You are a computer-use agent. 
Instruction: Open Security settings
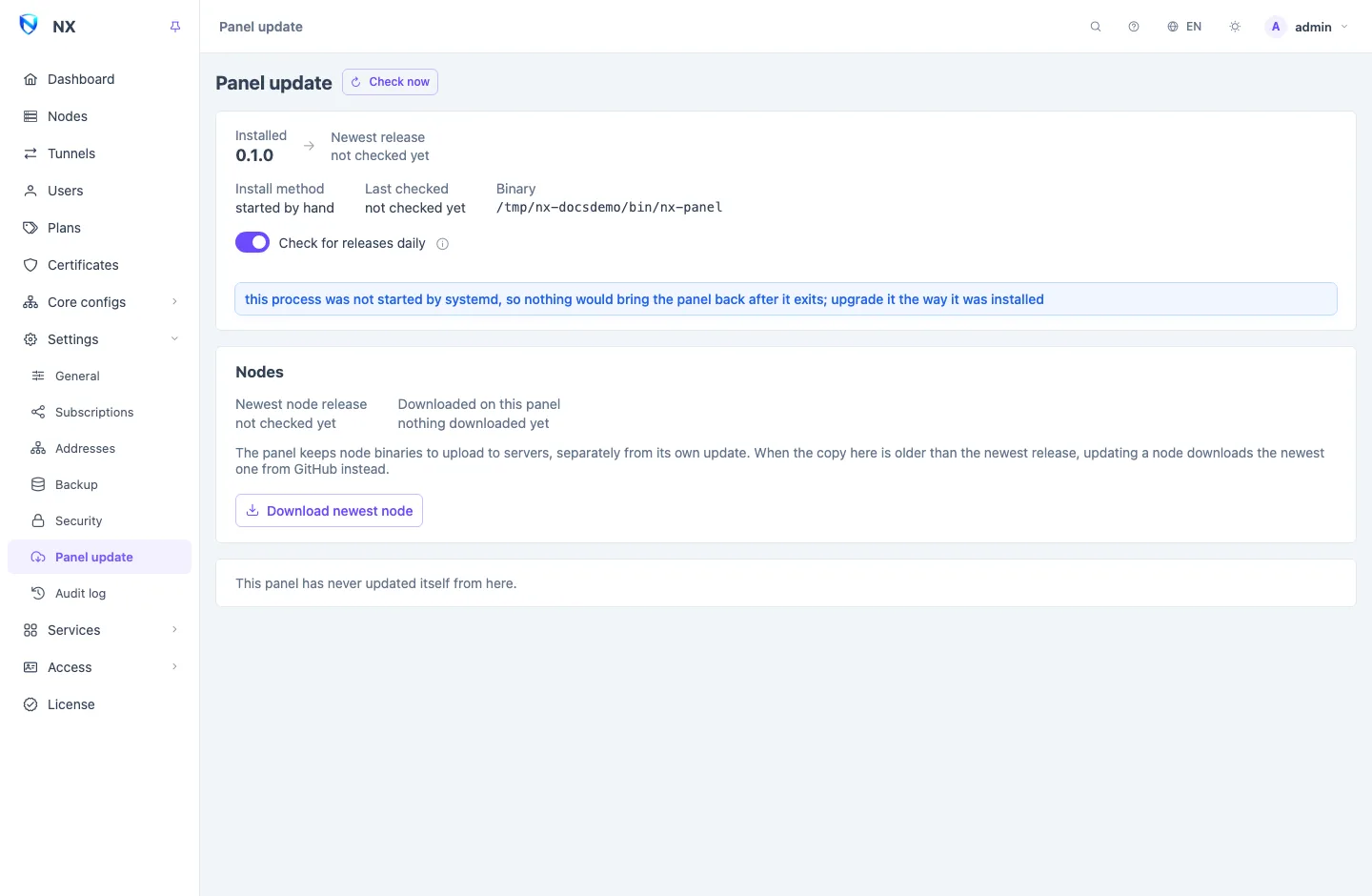pyautogui.click(x=99, y=520)
